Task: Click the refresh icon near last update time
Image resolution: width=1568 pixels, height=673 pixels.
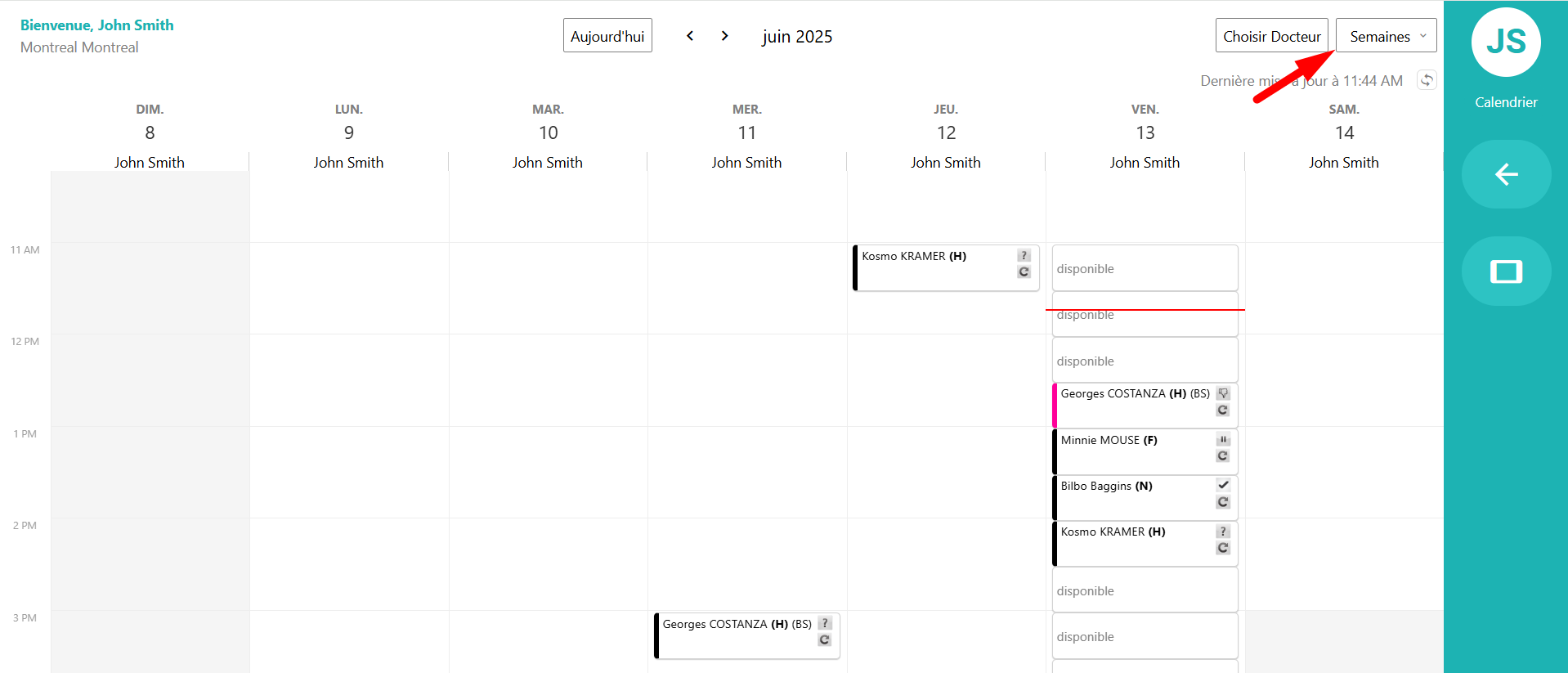Action: tap(1426, 80)
